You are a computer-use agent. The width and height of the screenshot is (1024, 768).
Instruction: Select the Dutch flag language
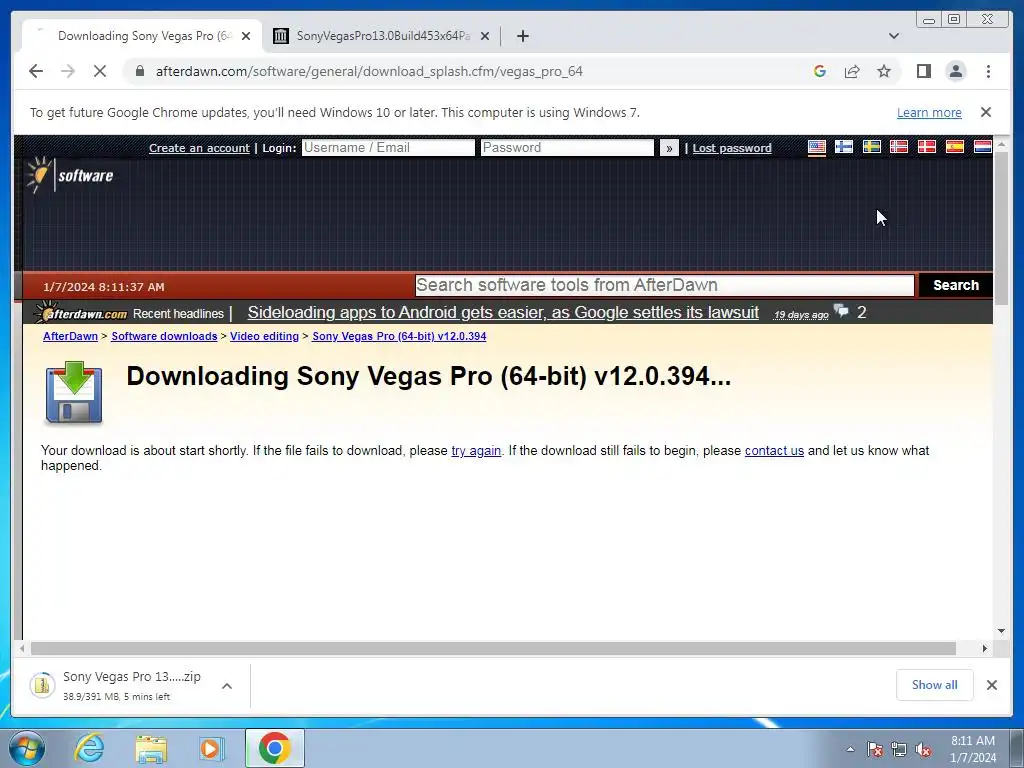(x=982, y=147)
